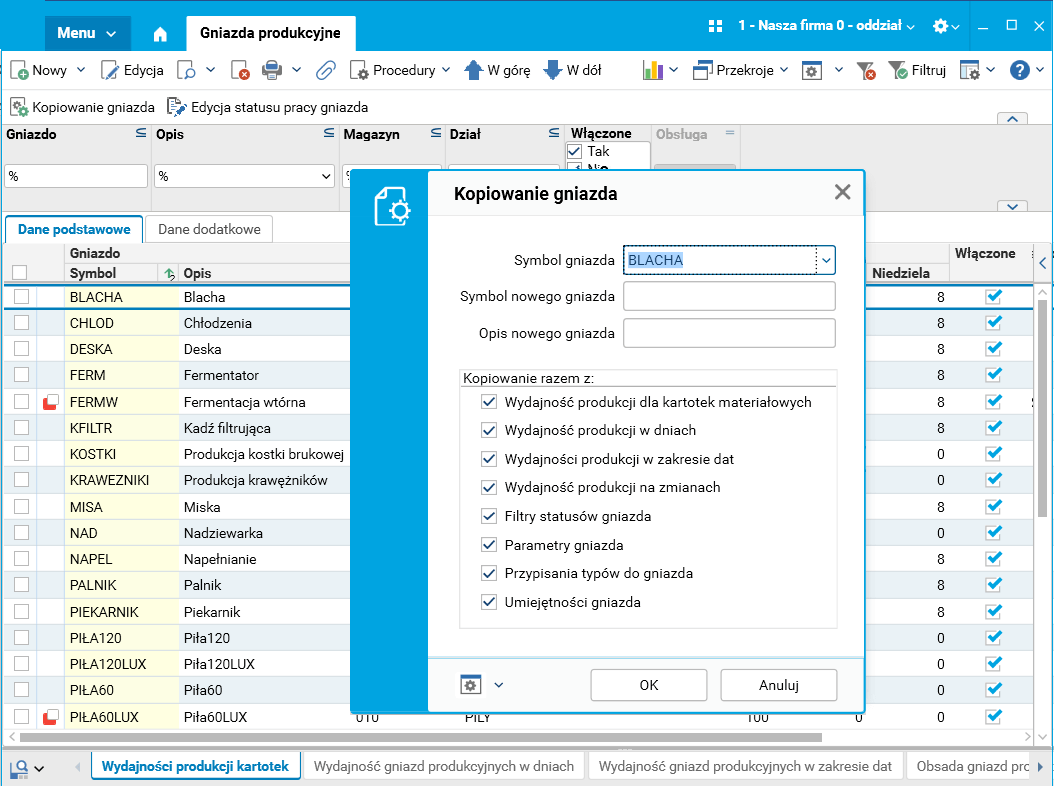
Task: Open the Menu dropdown
Action: click(x=87, y=33)
